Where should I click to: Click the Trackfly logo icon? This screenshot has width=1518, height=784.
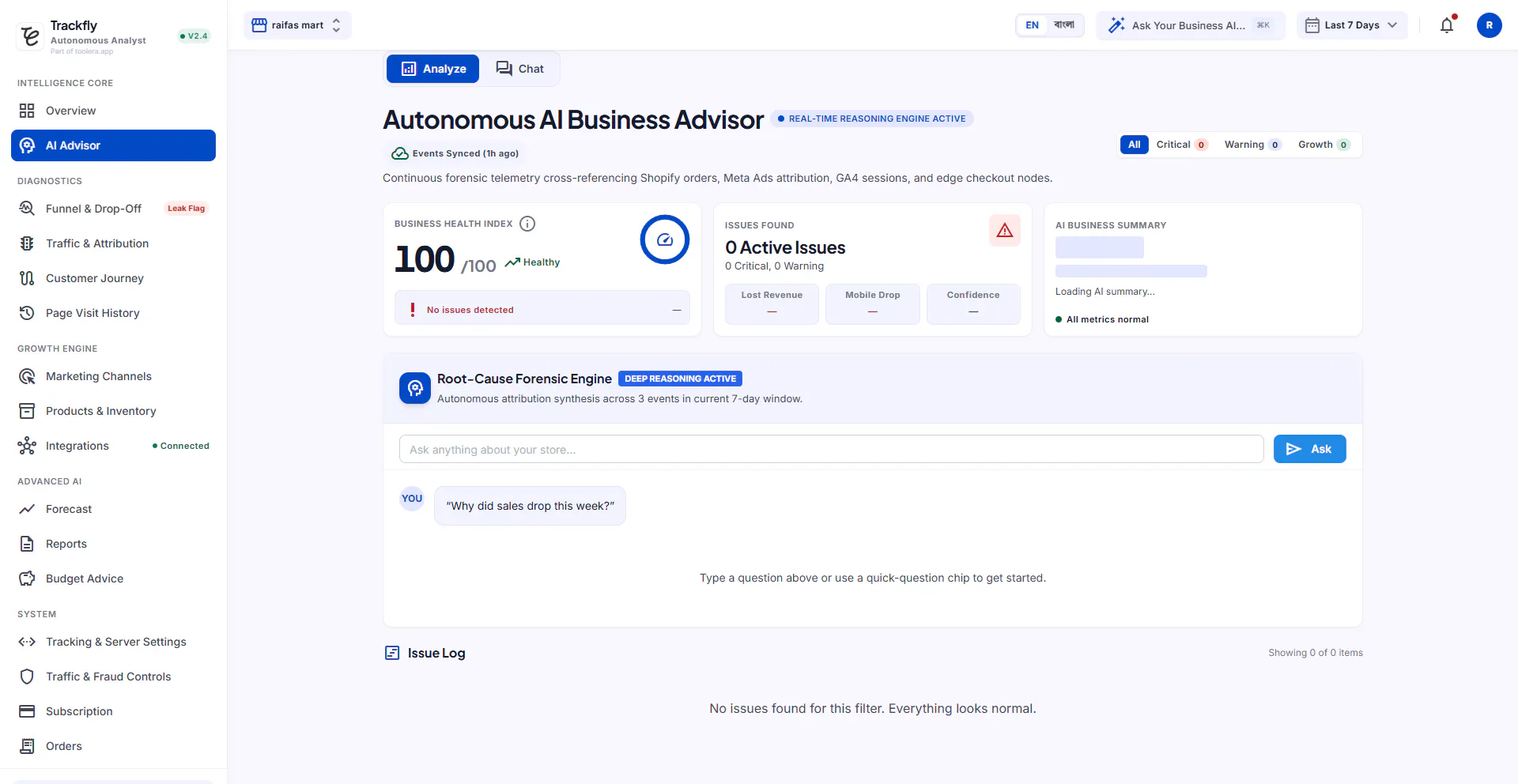[30, 36]
